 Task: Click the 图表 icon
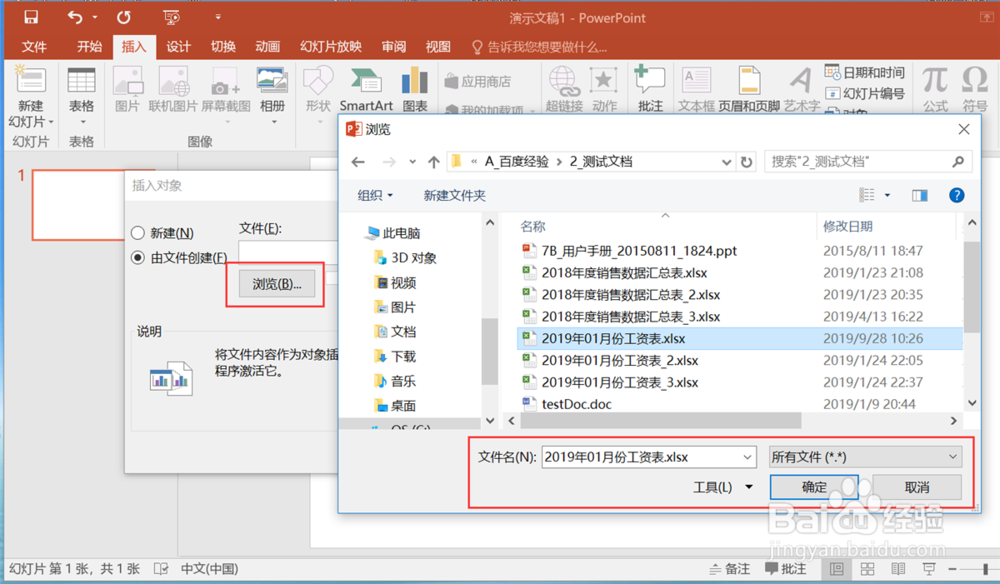click(x=415, y=82)
